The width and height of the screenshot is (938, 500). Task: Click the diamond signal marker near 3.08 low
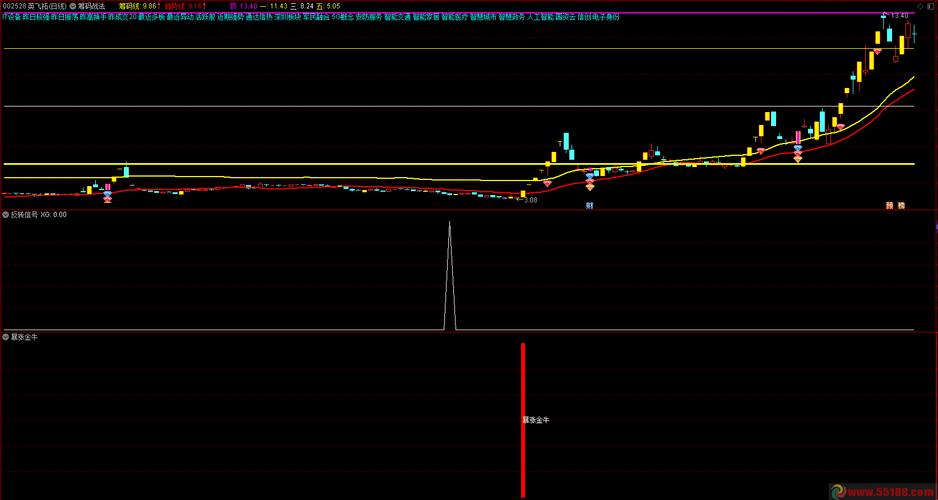[x=547, y=183]
